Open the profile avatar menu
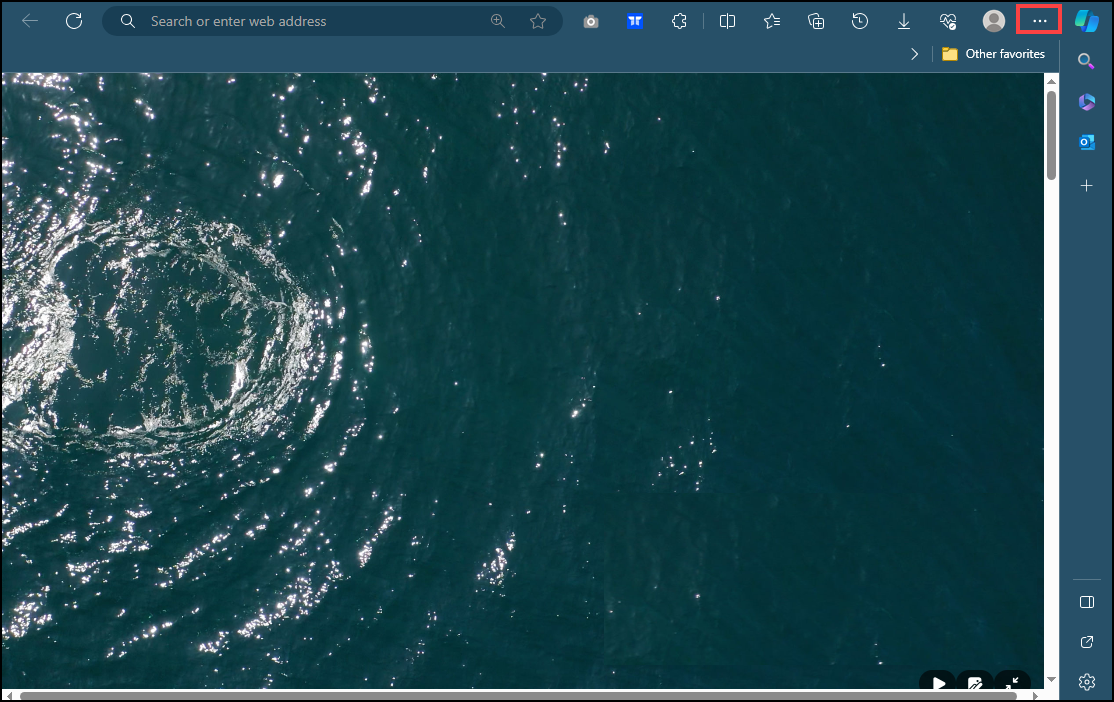Viewport: 1114px width, 702px height. point(994,21)
